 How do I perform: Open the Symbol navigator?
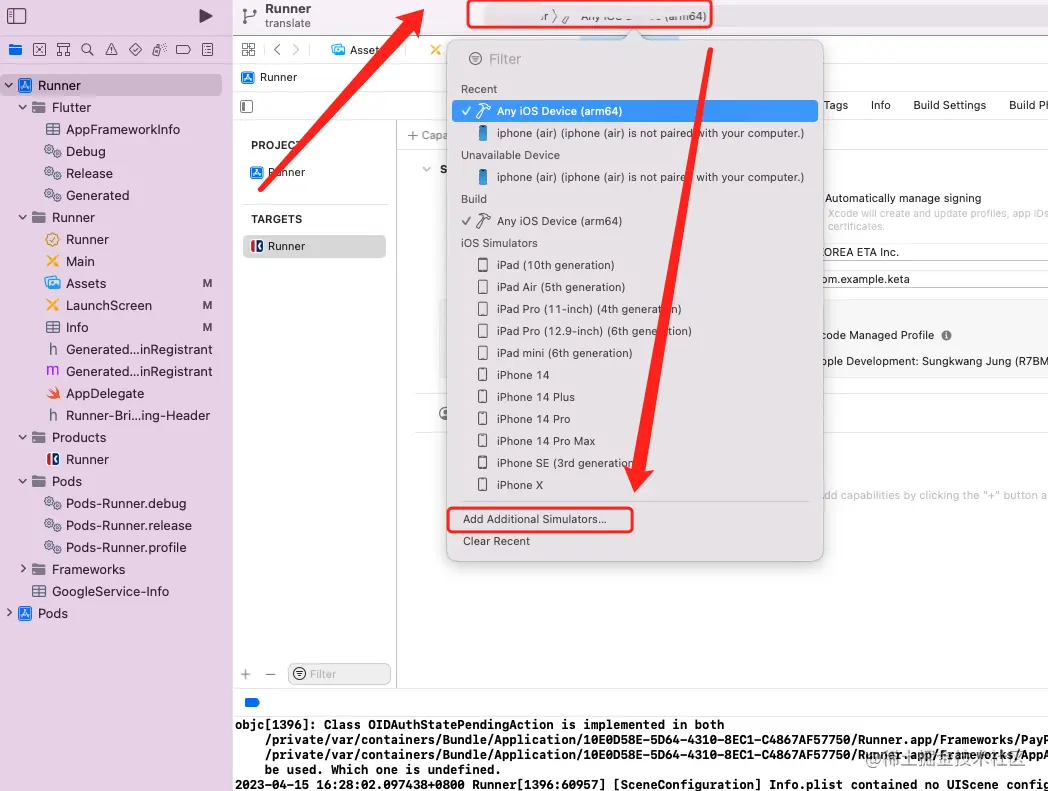point(63,49)
